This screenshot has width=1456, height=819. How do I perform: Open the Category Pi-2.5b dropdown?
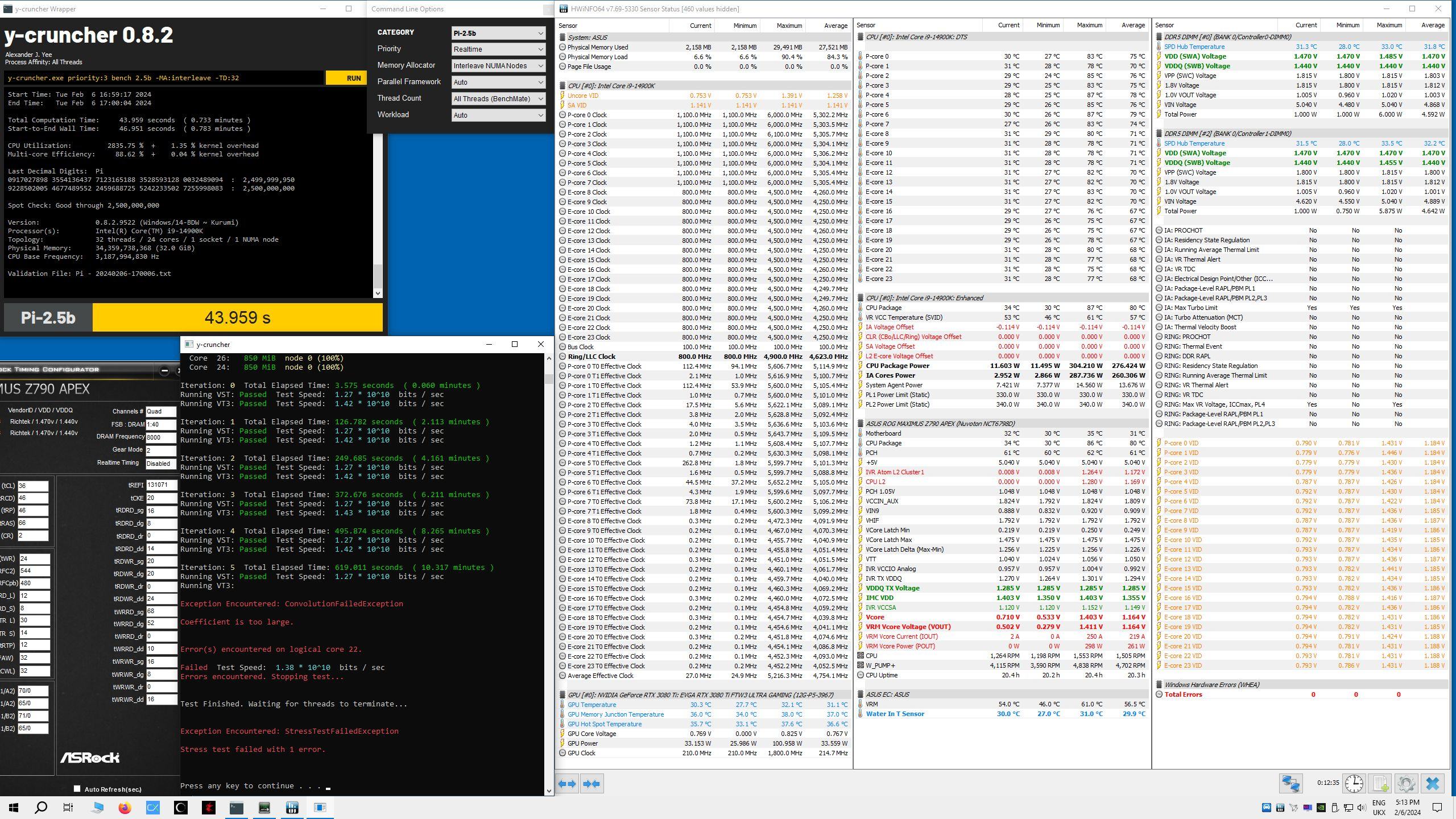click(x=498, y=33)
